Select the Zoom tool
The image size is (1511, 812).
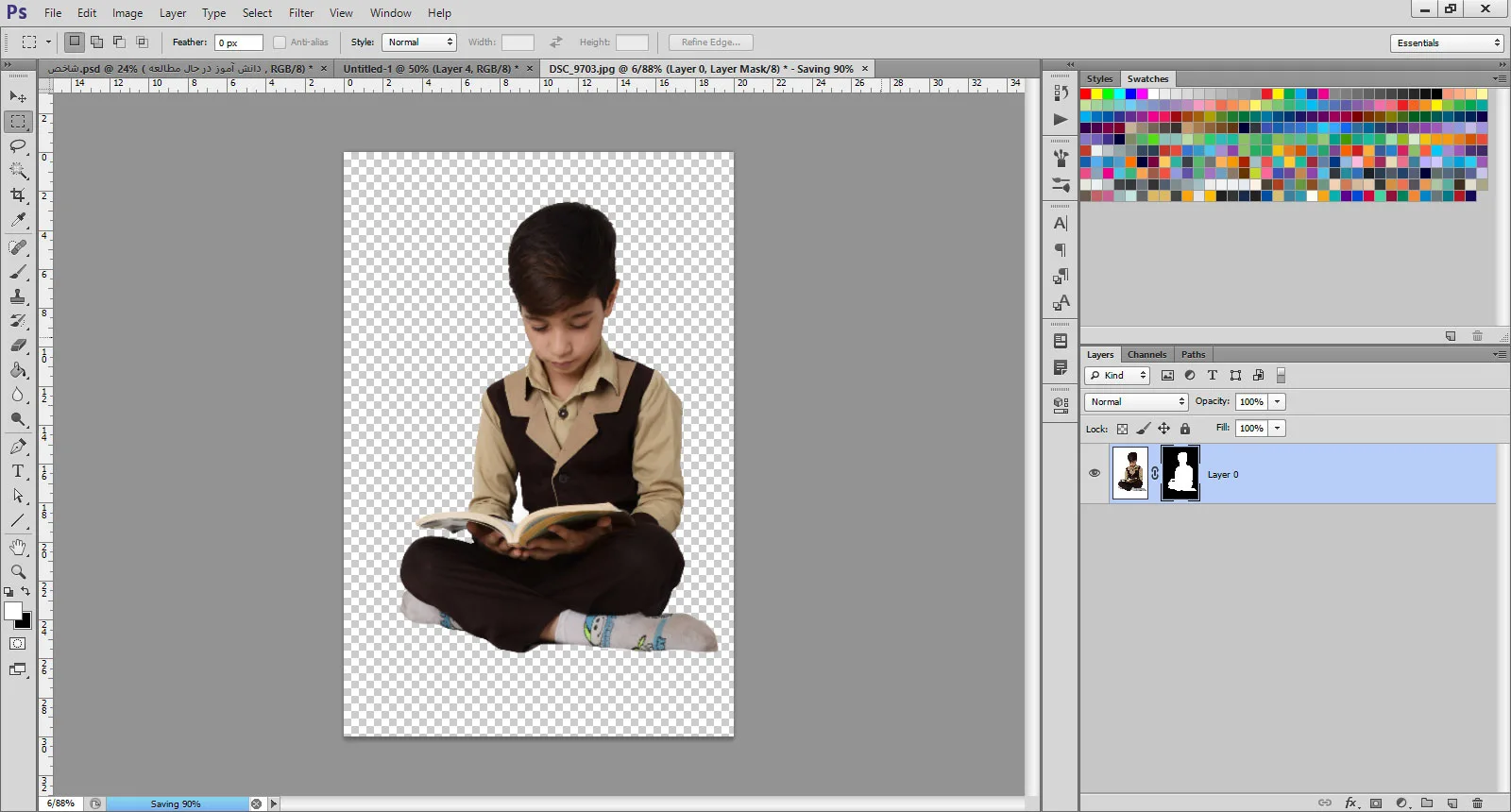(x=18, y=572)
